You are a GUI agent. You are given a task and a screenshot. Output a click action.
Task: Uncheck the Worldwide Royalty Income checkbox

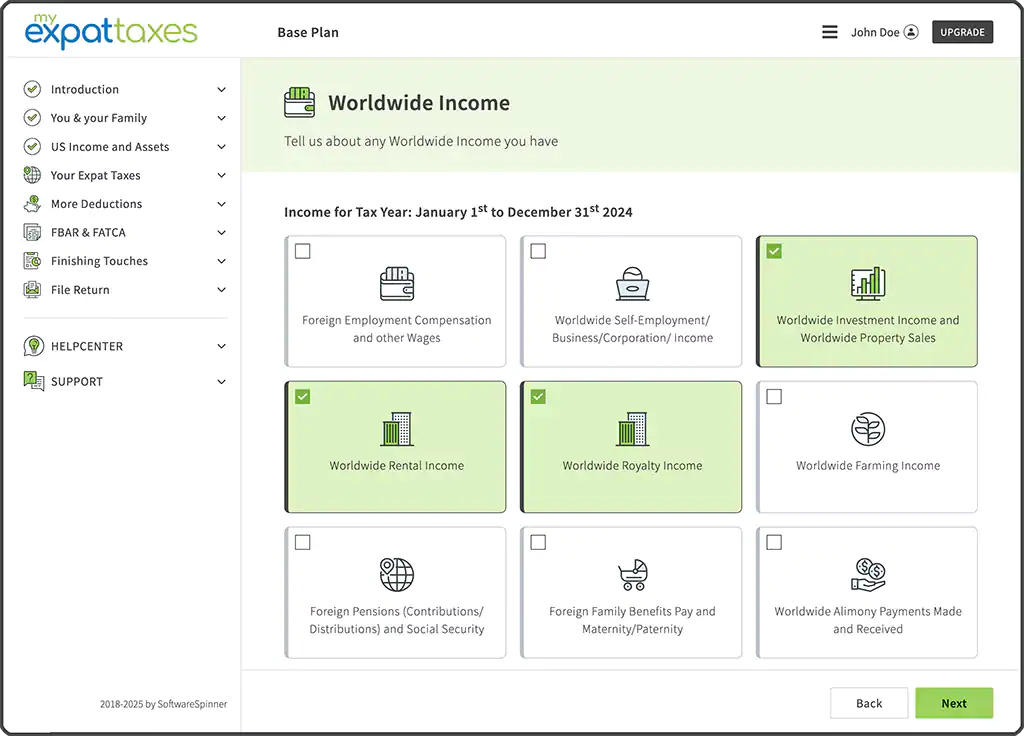538,397
